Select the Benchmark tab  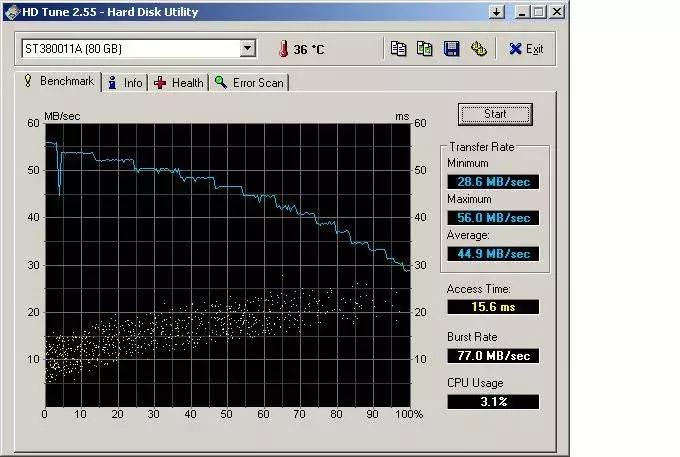tap(59, 81)
